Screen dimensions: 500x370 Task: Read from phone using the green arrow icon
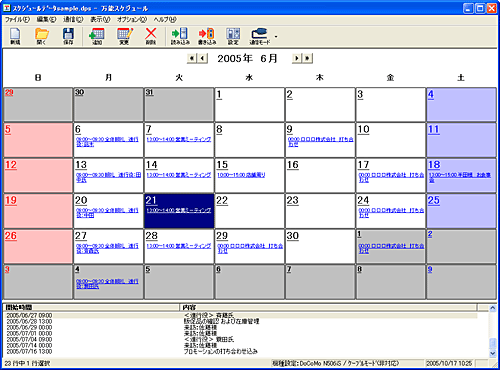click(180, 36)
